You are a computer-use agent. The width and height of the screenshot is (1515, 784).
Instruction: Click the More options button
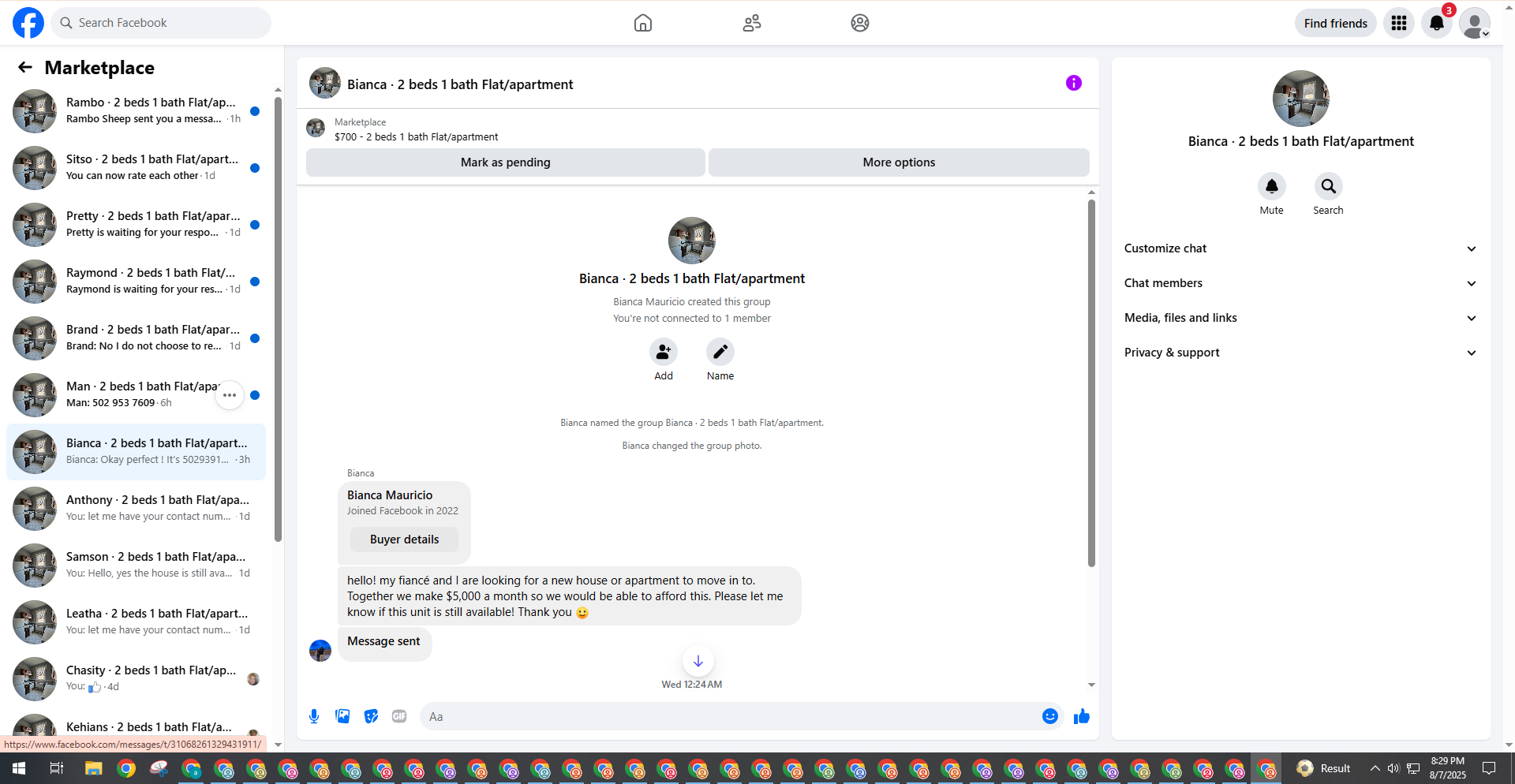tap(899, 162)
